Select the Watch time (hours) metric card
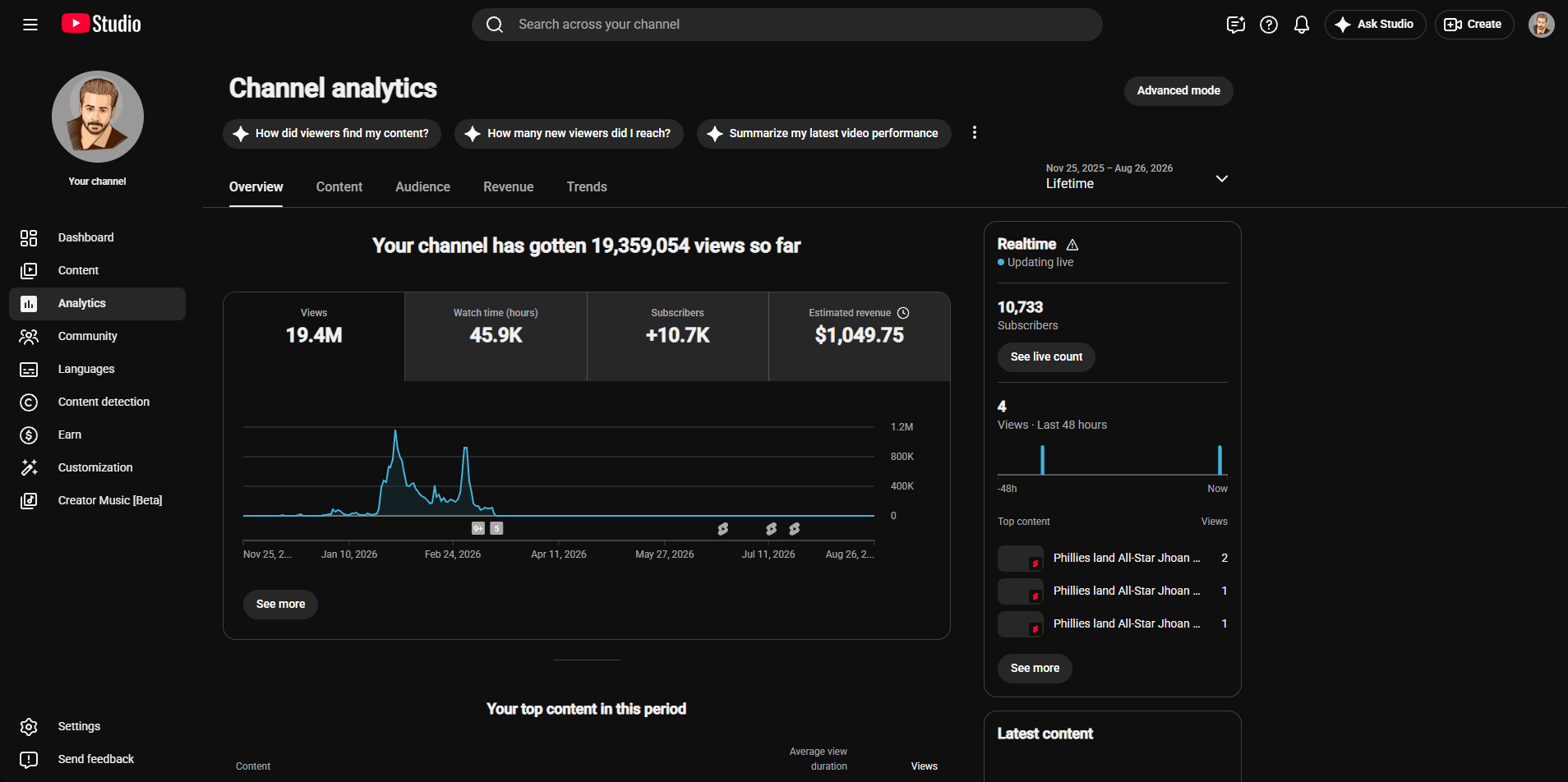This screenshot has height=782, width=1568. point(496,336)
